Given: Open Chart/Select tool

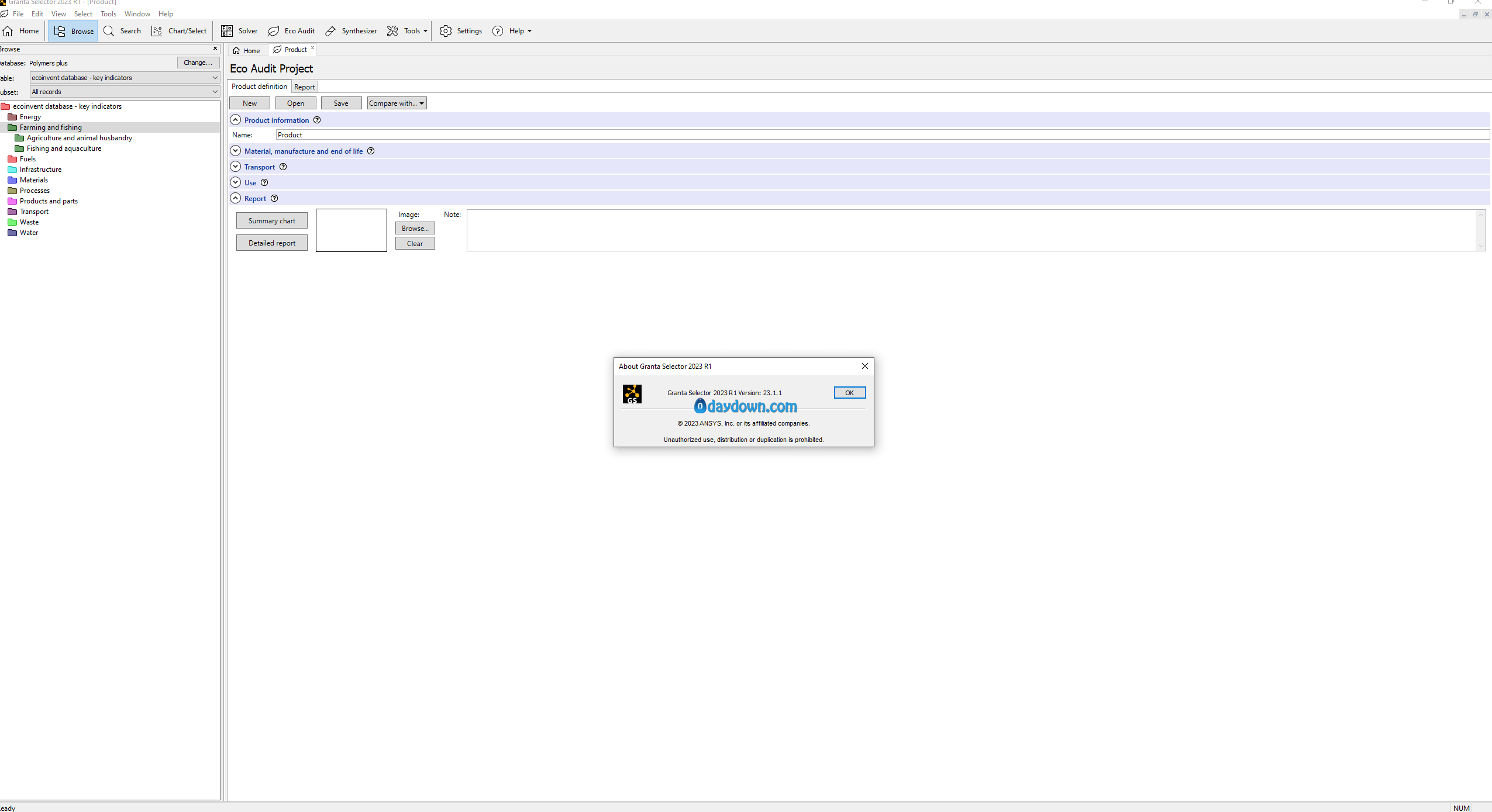Looking at the screenshot, I should point(179,31).
